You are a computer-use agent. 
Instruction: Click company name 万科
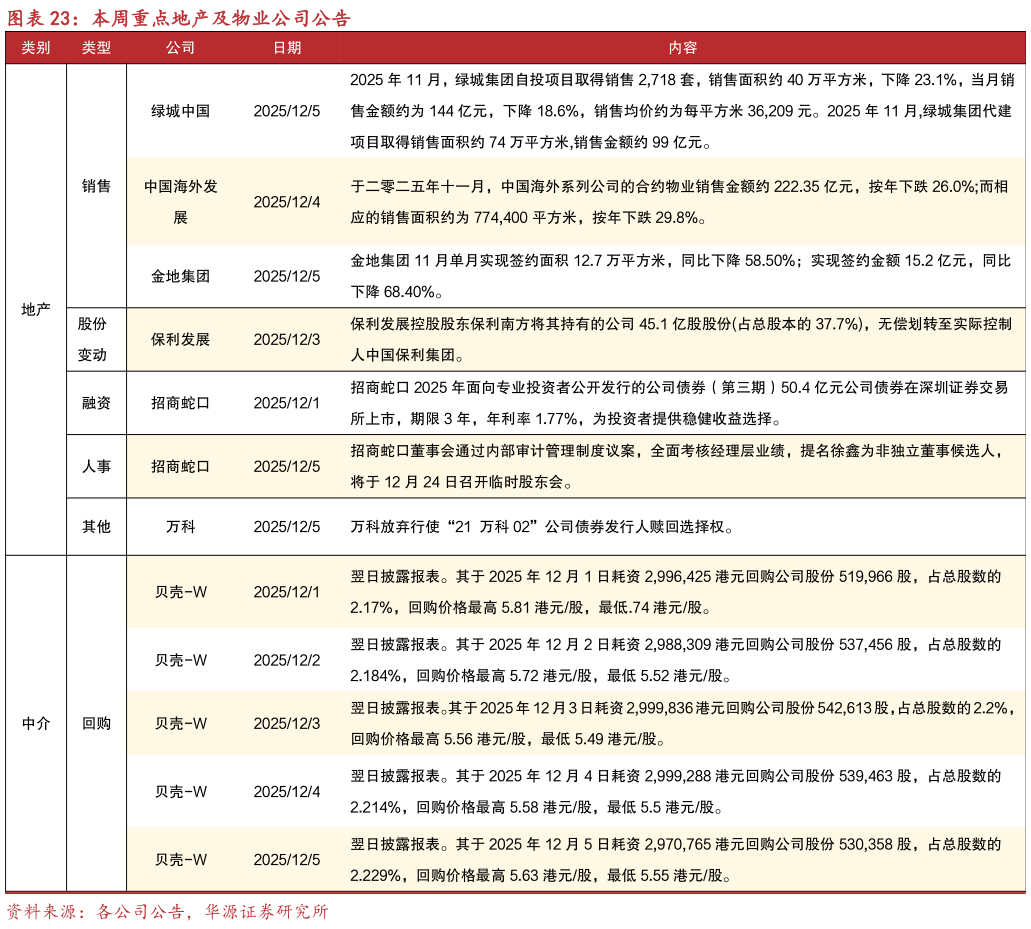click(180, 527)
